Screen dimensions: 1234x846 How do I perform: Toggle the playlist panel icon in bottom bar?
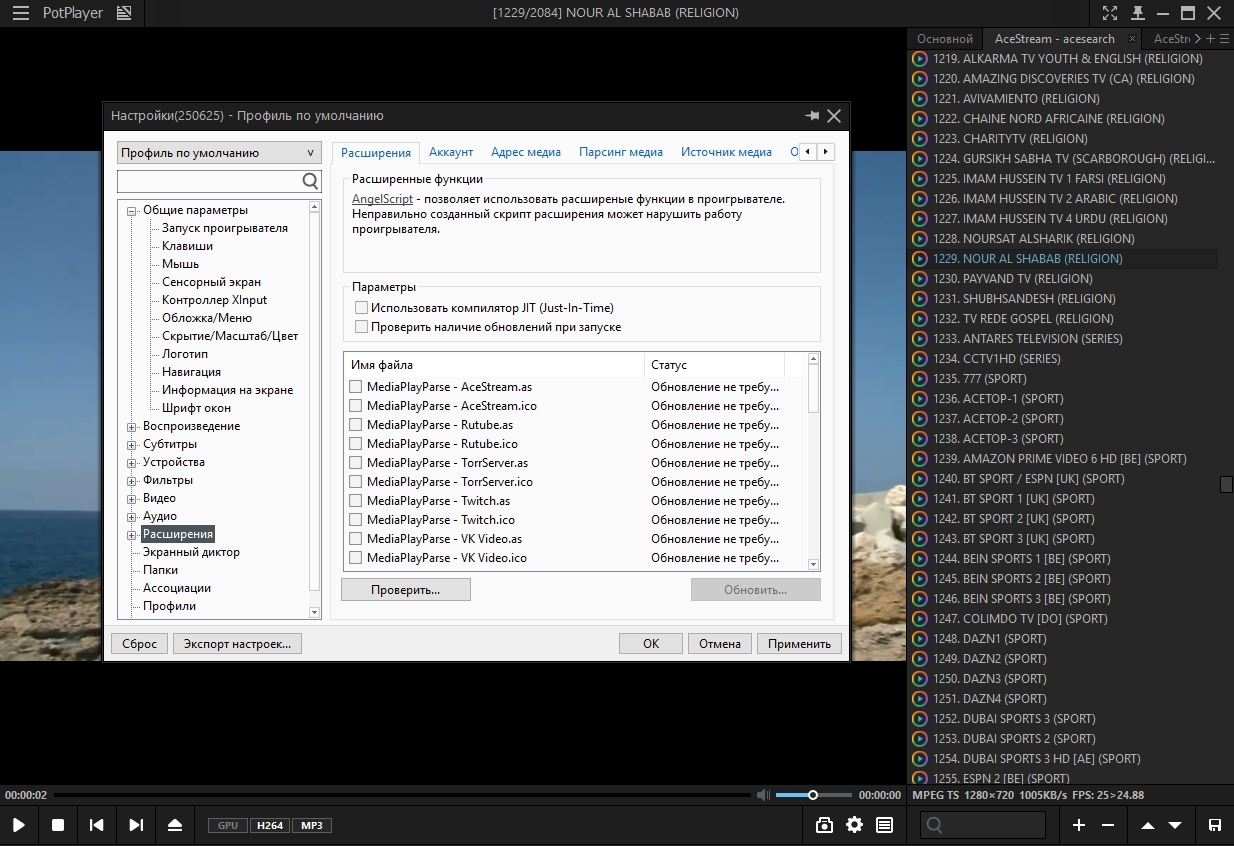click(x=884, y=825)
